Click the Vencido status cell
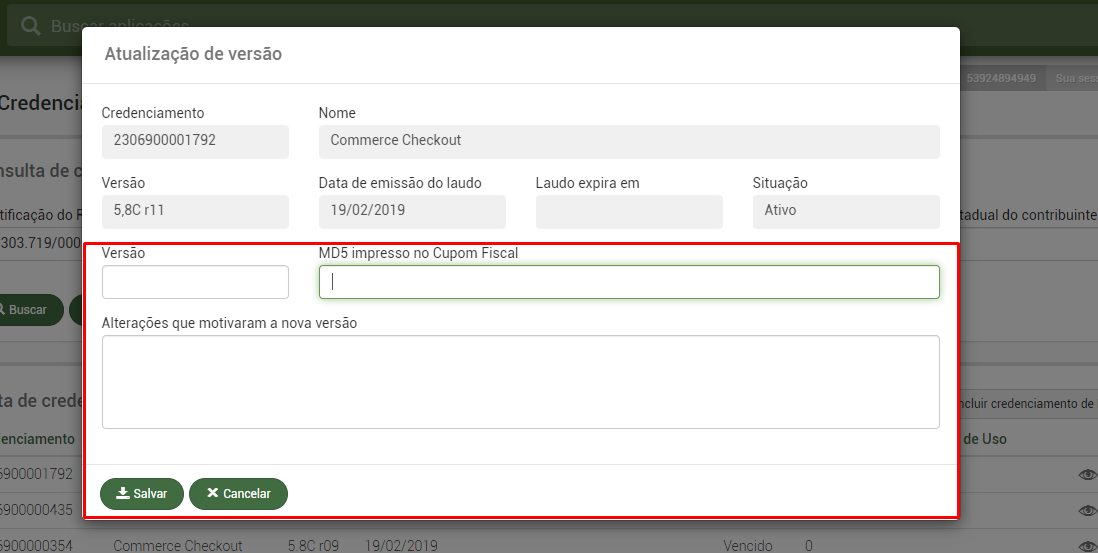 [x=748, y=545]
